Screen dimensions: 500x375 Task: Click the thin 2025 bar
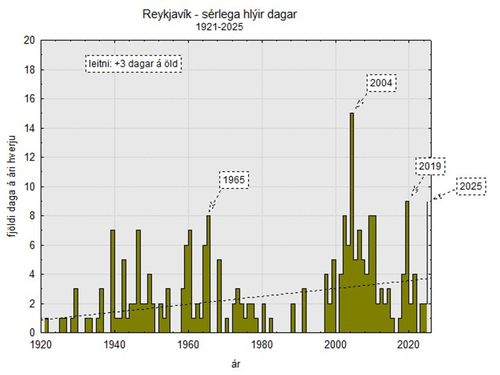click(427, 267)
